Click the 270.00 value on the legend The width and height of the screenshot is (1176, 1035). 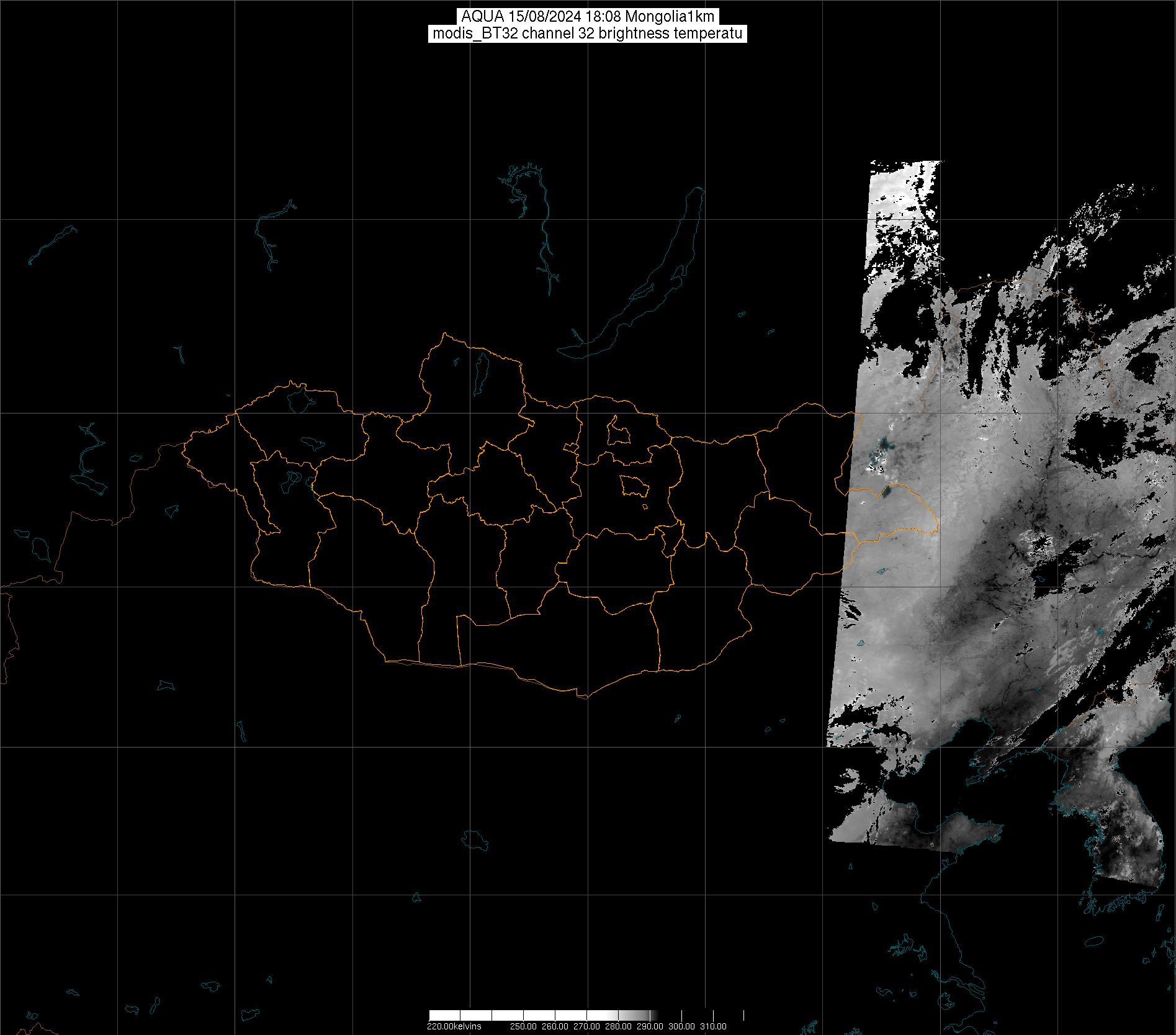coord(587,1026)
